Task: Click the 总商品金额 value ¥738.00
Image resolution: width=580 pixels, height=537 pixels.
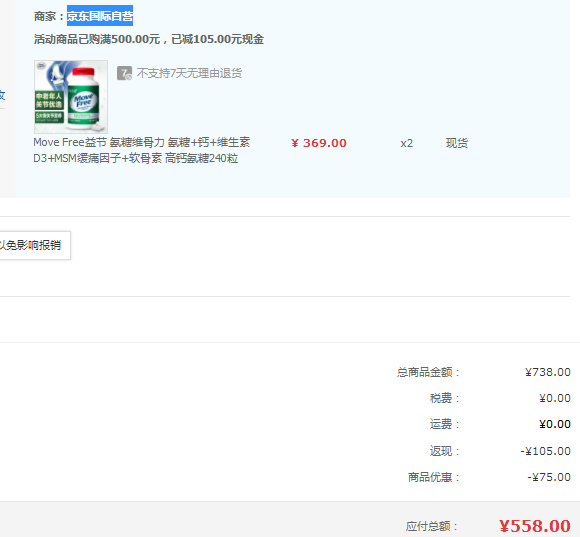Action: pyautogui.click(x=547, y=372)
